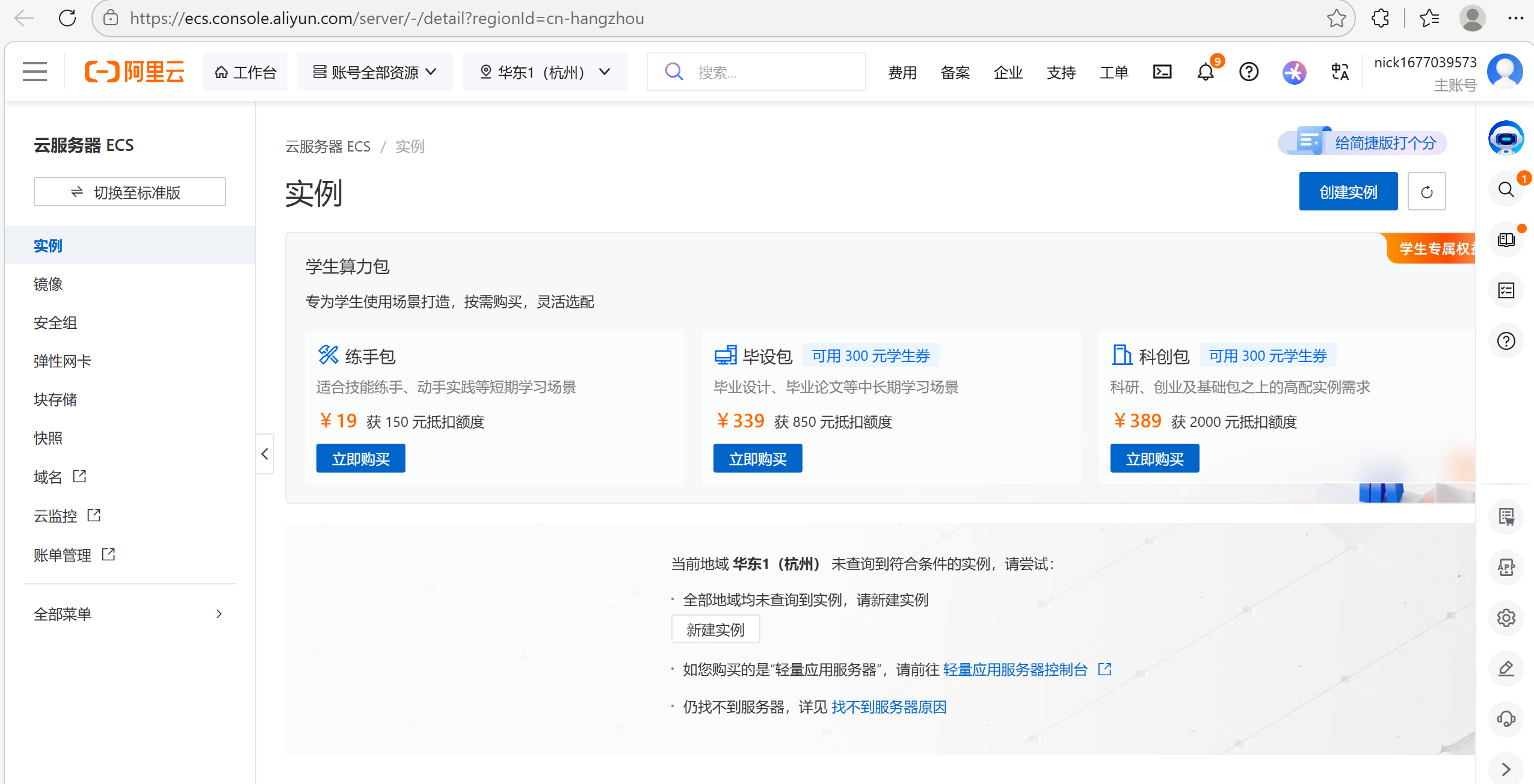Click 立即购买 for the 练手包 package
The width and height of the screenshot is (1534, 784).
coord(360,459)
